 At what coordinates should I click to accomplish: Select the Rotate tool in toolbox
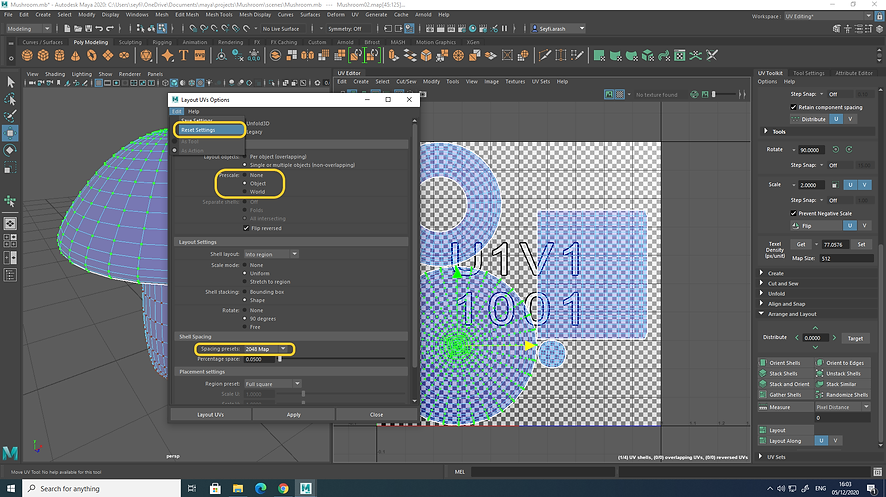click(x=10, y=150)
